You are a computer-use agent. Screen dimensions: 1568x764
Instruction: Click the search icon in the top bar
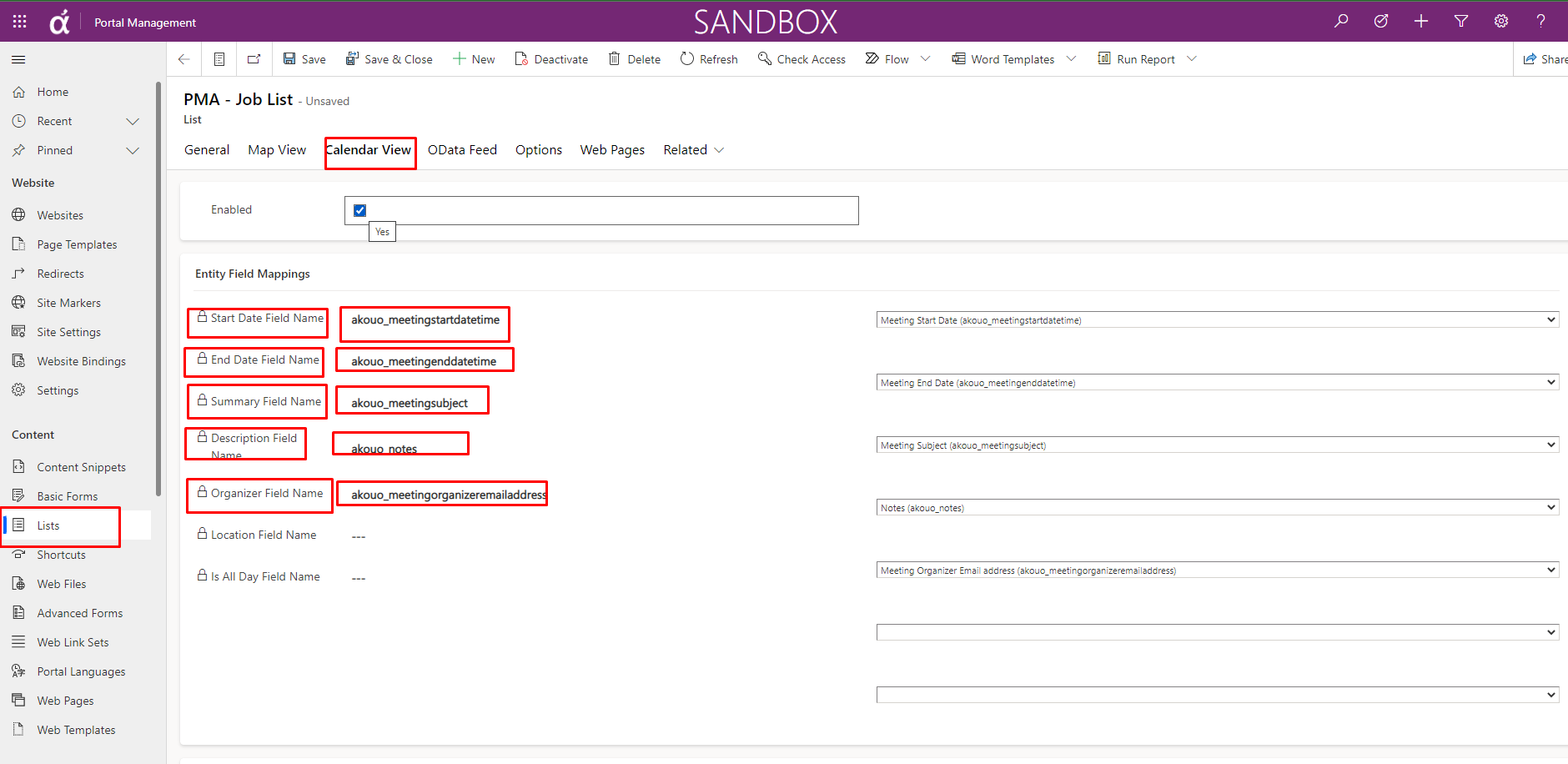[x=1339, y=21]
